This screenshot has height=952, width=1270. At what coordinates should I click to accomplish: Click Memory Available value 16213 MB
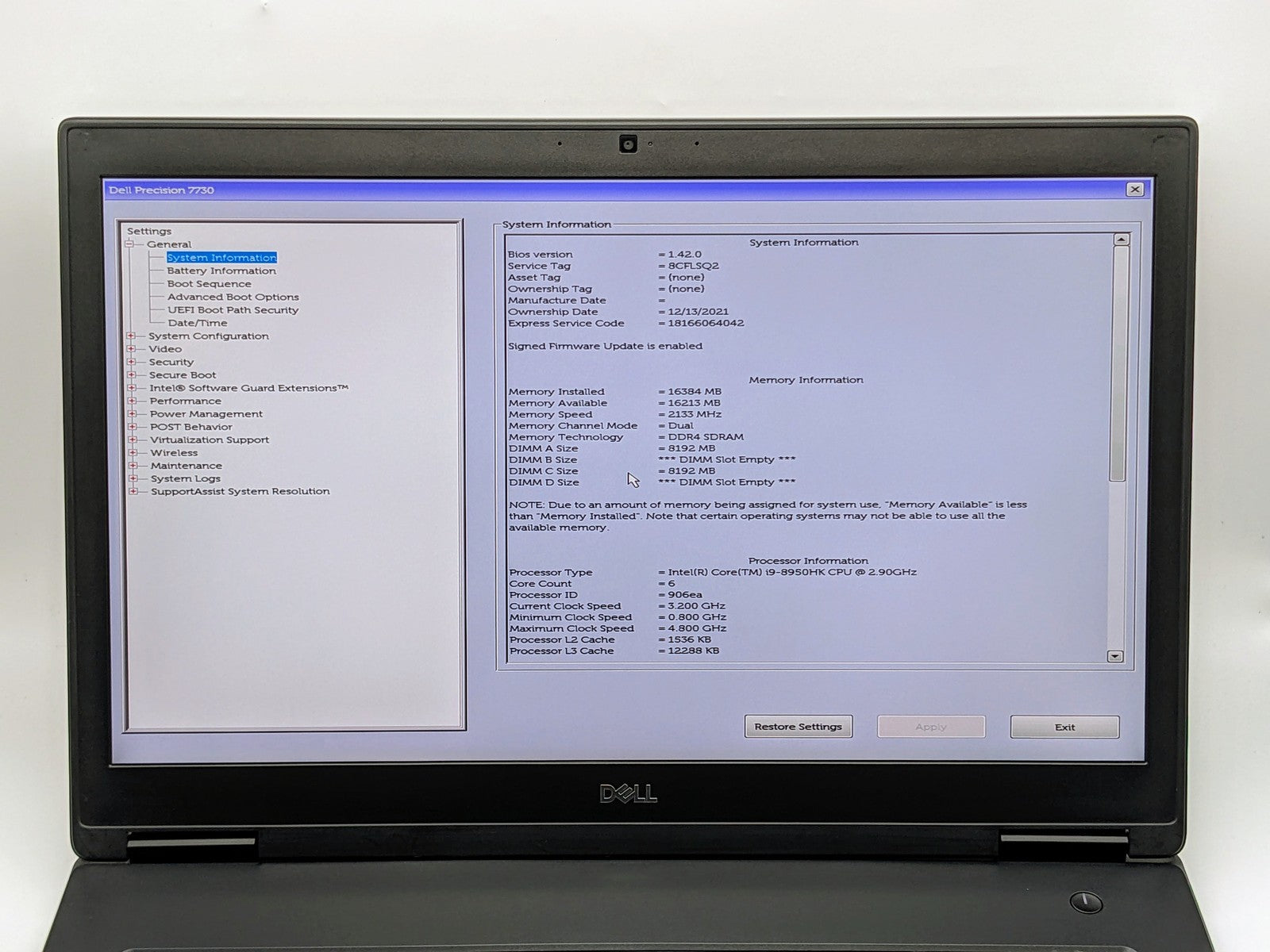tap(694, 403)
